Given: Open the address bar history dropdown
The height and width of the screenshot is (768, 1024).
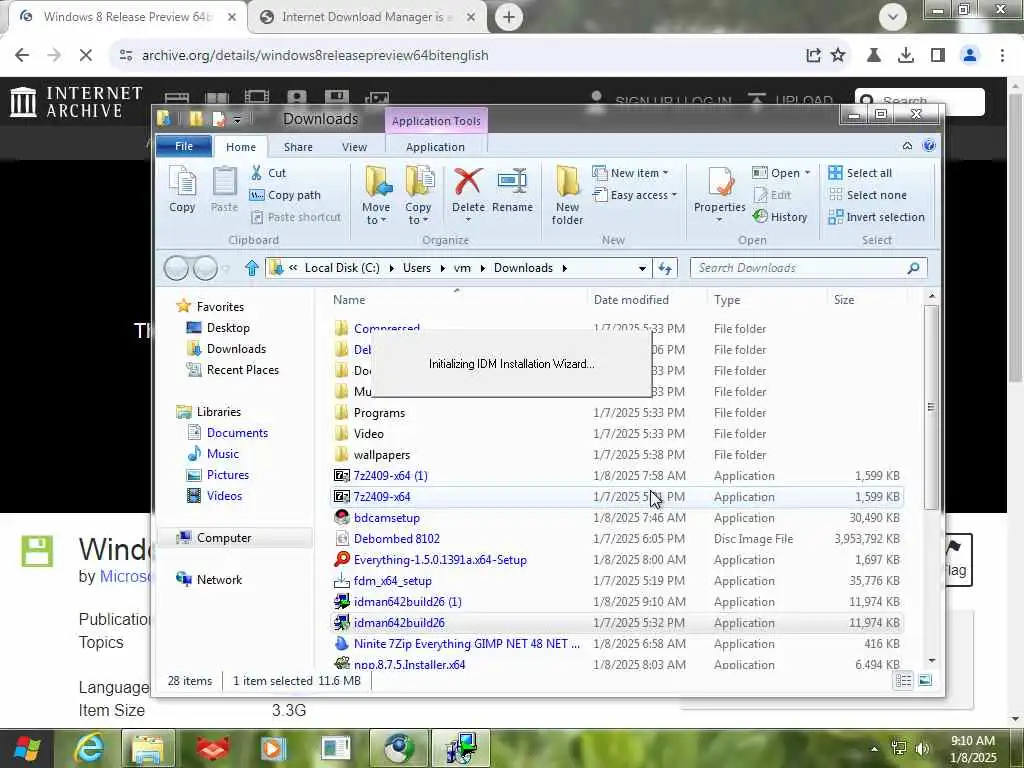Looking at the screenshot, I should (x=642, y=268).
